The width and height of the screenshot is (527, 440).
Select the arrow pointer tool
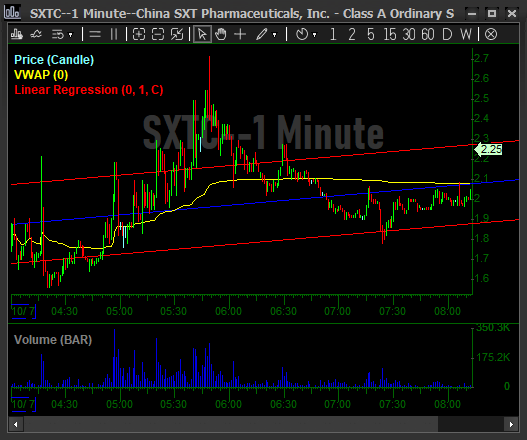tap(202, 34)
